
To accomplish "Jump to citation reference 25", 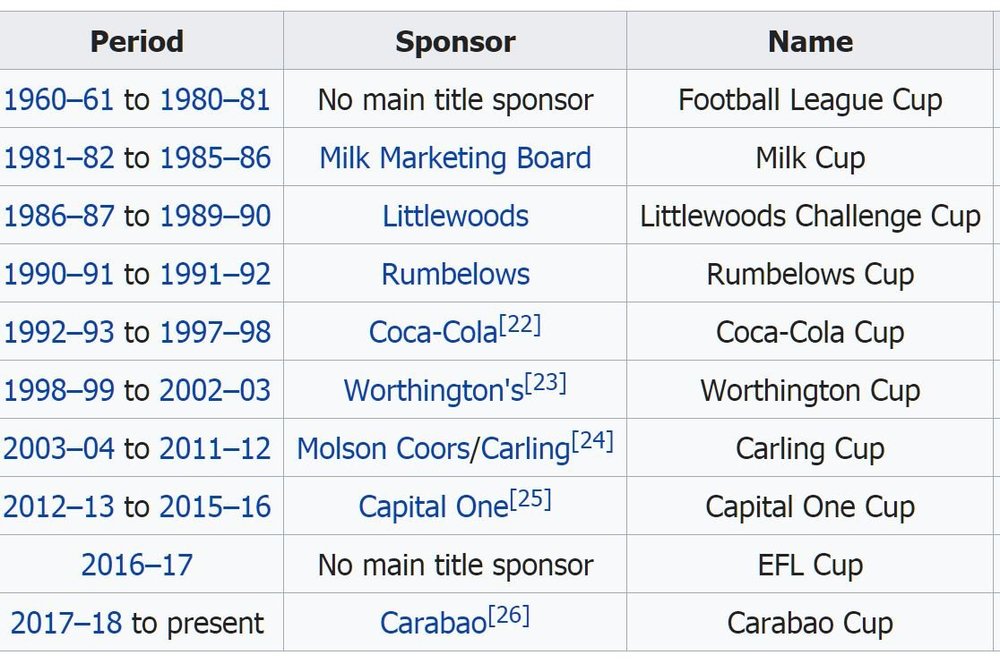I will [531, 499].
